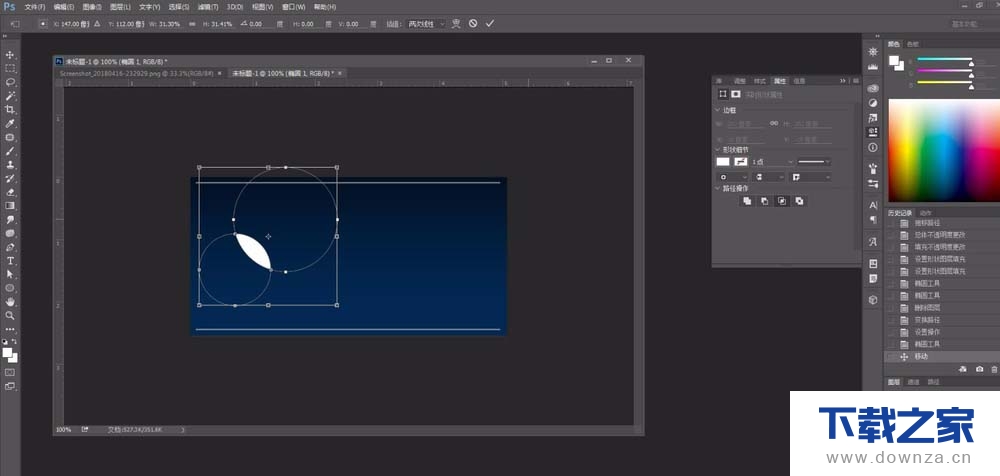1000x476 pixels.
Task: Switch to the live shape properties icon
Action: coord(723,94)
